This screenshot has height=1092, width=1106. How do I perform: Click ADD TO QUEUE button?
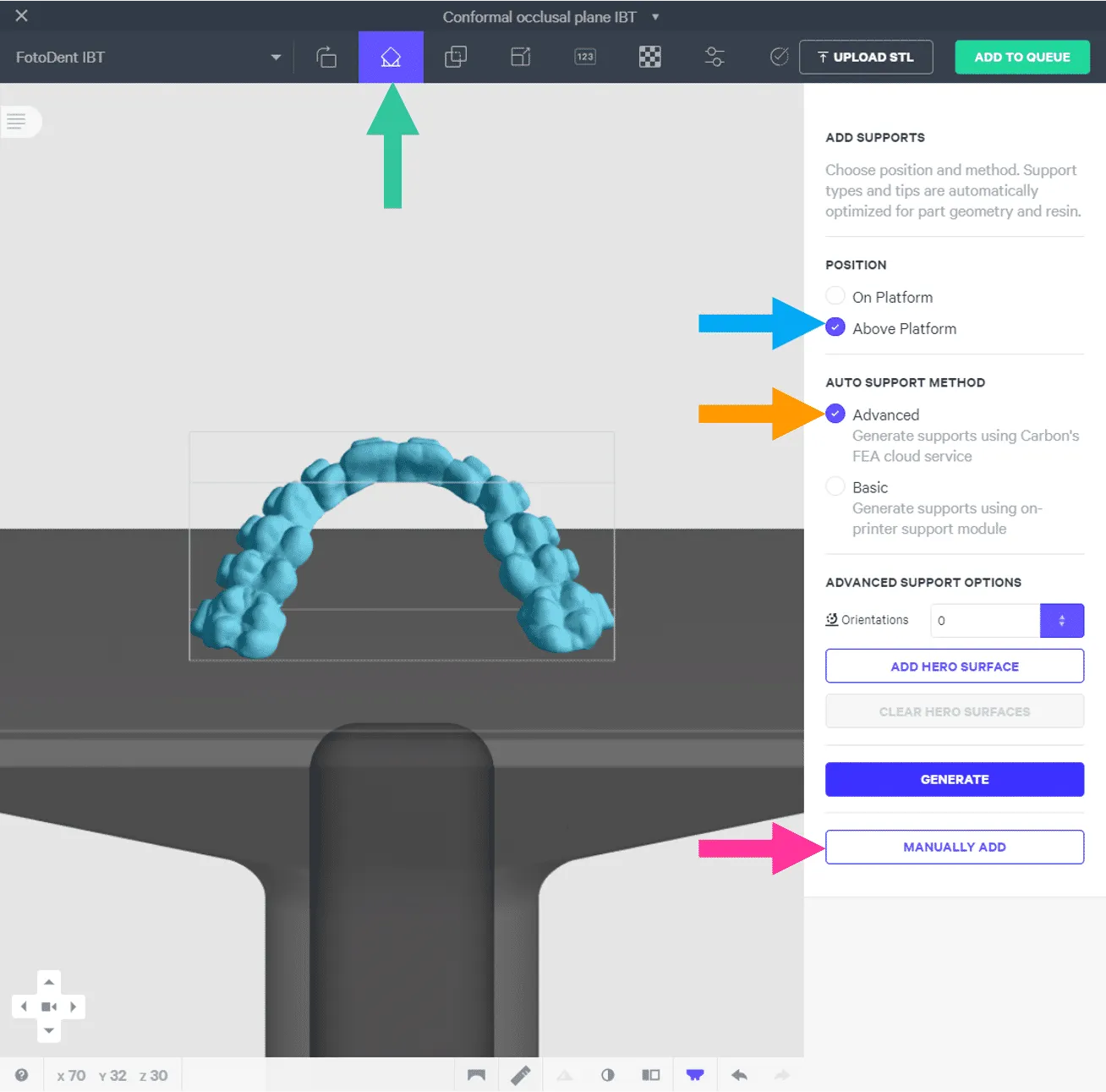coord(1022,57)
